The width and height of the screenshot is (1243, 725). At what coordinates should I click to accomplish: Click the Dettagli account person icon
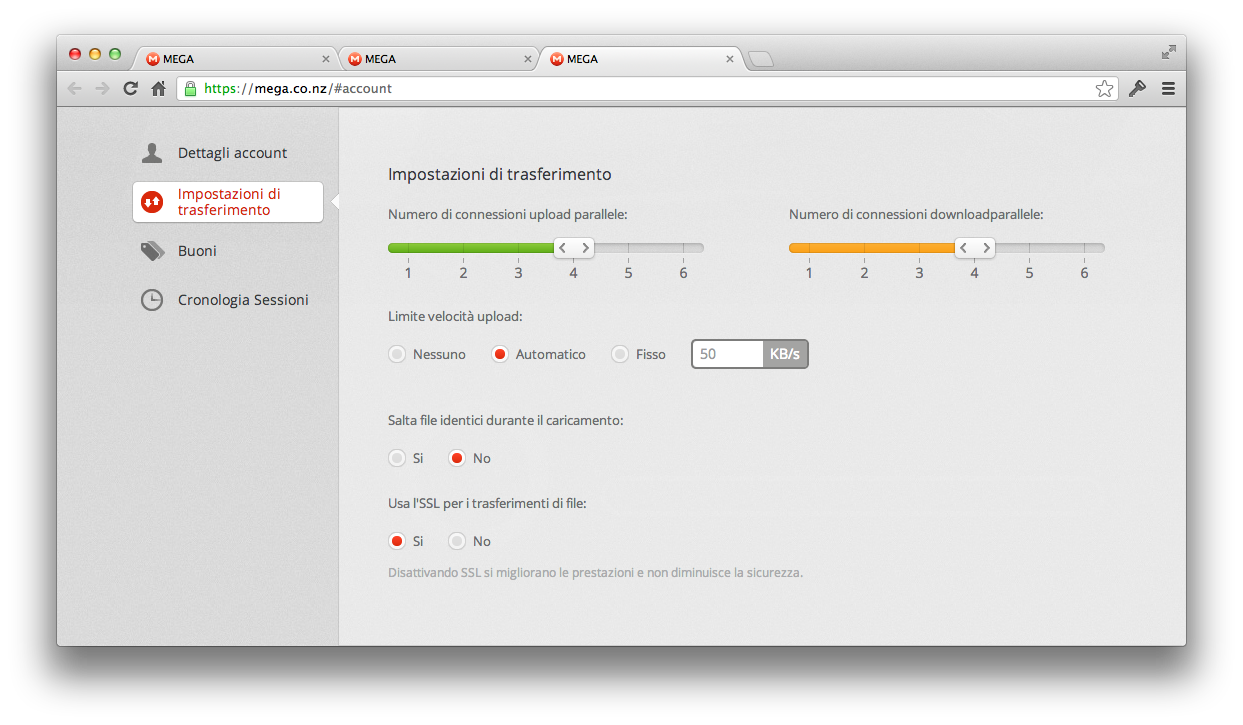tap(152, 153)
